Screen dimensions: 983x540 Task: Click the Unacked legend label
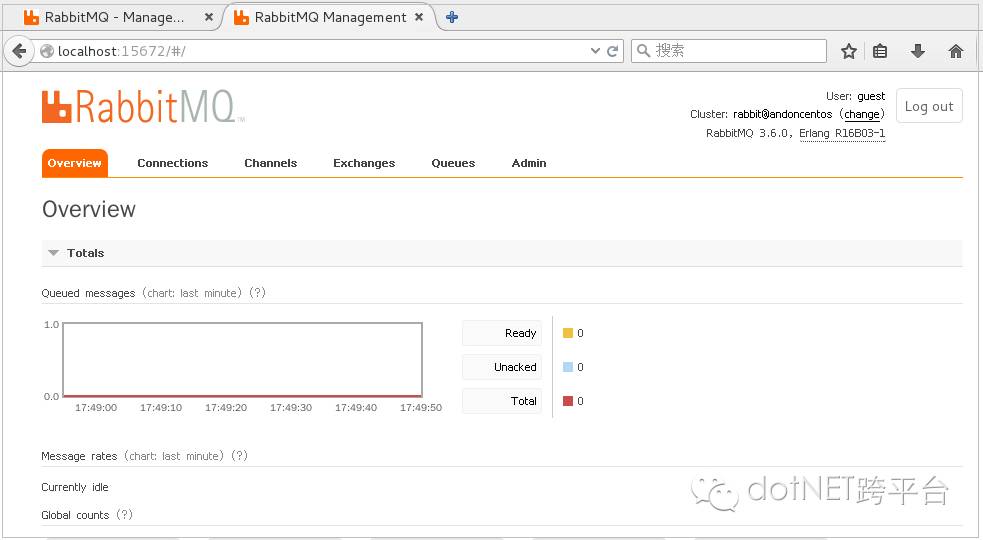click(x=502, y=367)
